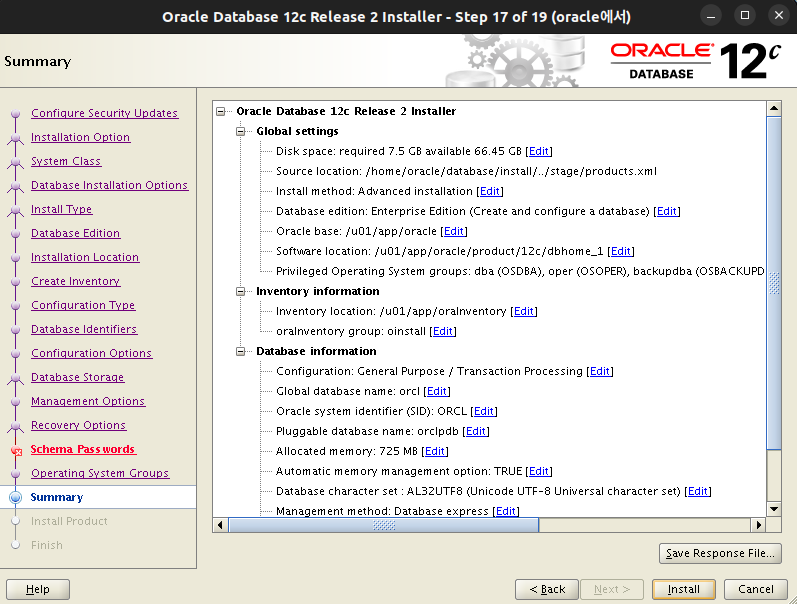Viewport: 797px width, 604px height.
Task: Collapse the Global settings section
Action: tap(240, 131)
